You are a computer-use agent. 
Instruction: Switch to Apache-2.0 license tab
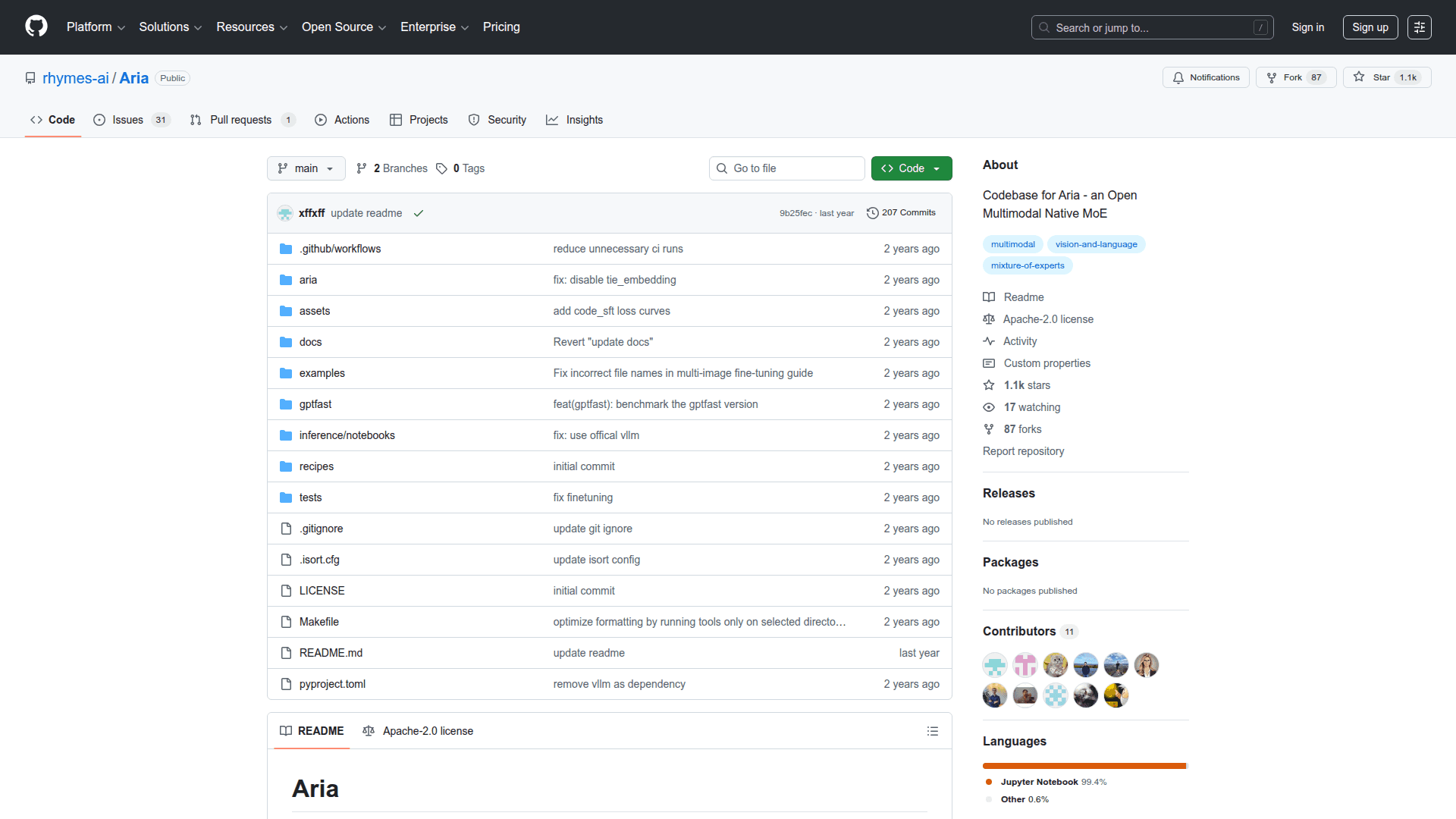(x=418, y=731)
